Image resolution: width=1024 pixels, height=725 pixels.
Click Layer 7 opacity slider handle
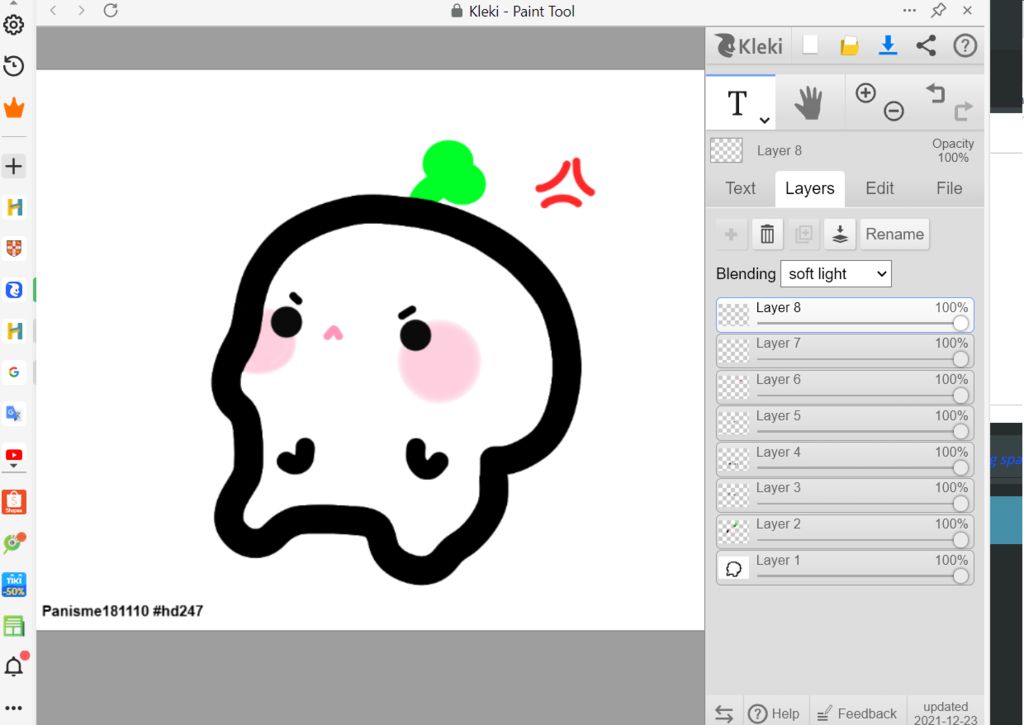coord(960,359)
